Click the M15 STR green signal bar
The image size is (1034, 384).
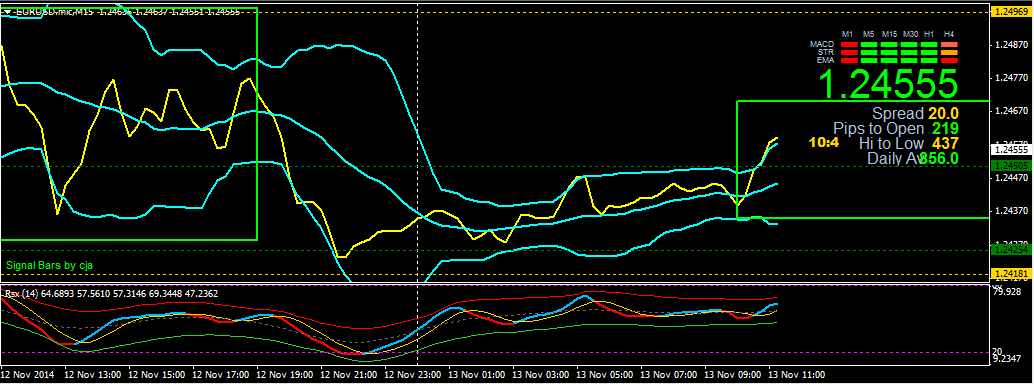pos(889,52)
